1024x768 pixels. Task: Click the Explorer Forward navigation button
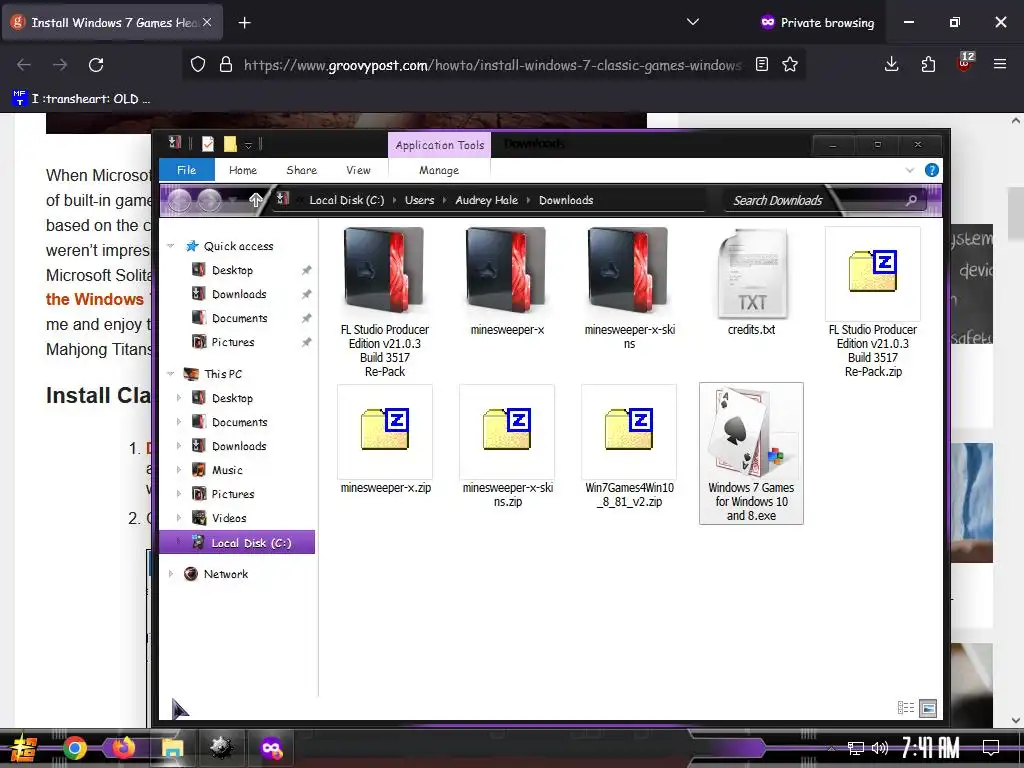pos(210,200)
